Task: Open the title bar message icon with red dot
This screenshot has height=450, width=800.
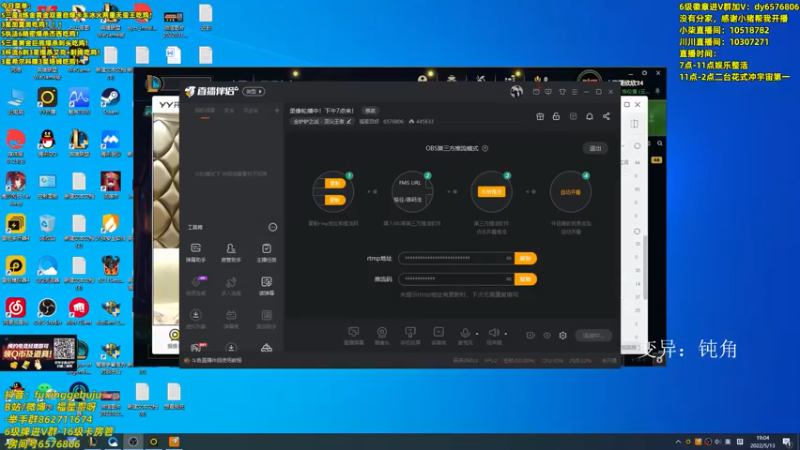Action: 536,92
